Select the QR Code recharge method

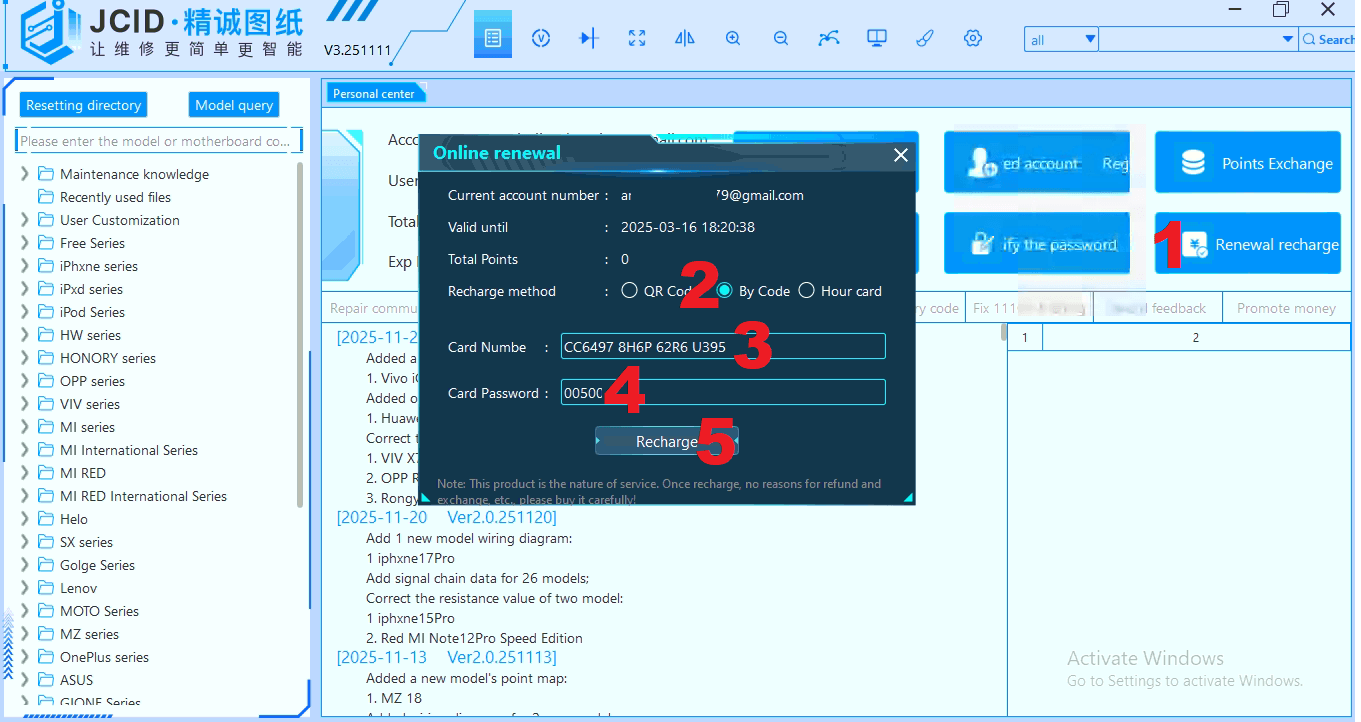pos(629,291)
